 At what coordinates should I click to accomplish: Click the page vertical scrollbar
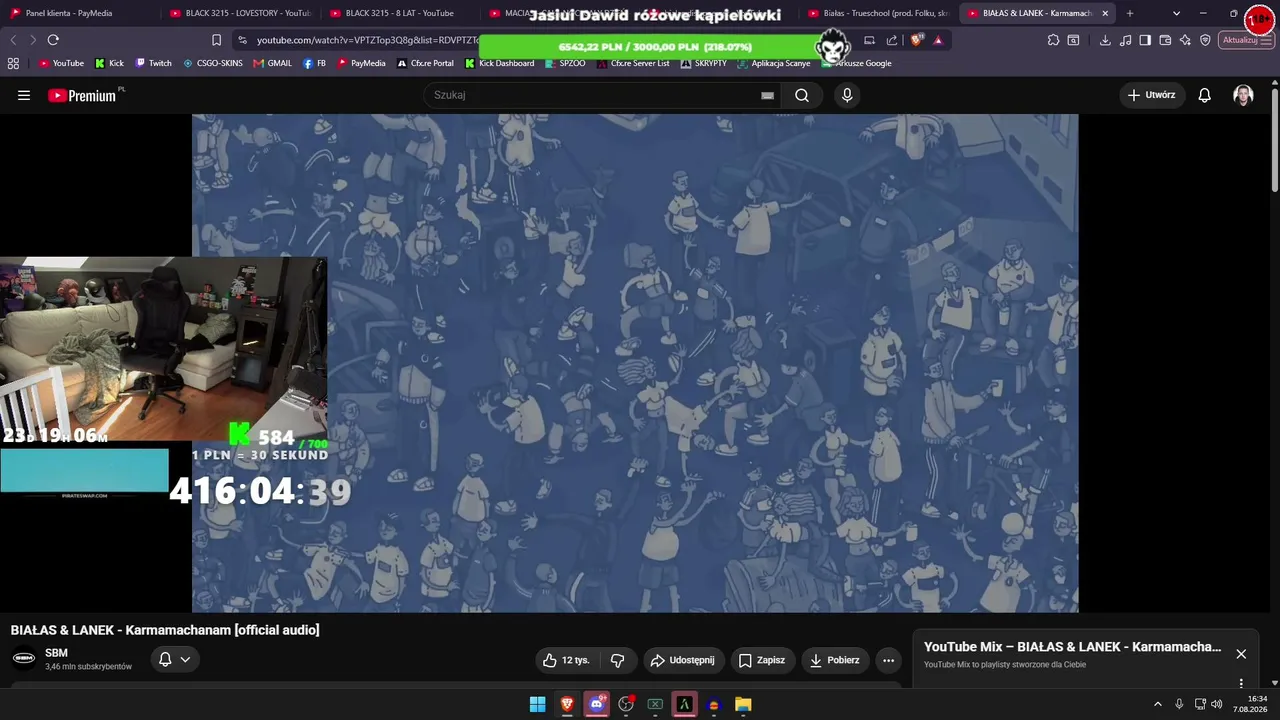[1275, 140]
